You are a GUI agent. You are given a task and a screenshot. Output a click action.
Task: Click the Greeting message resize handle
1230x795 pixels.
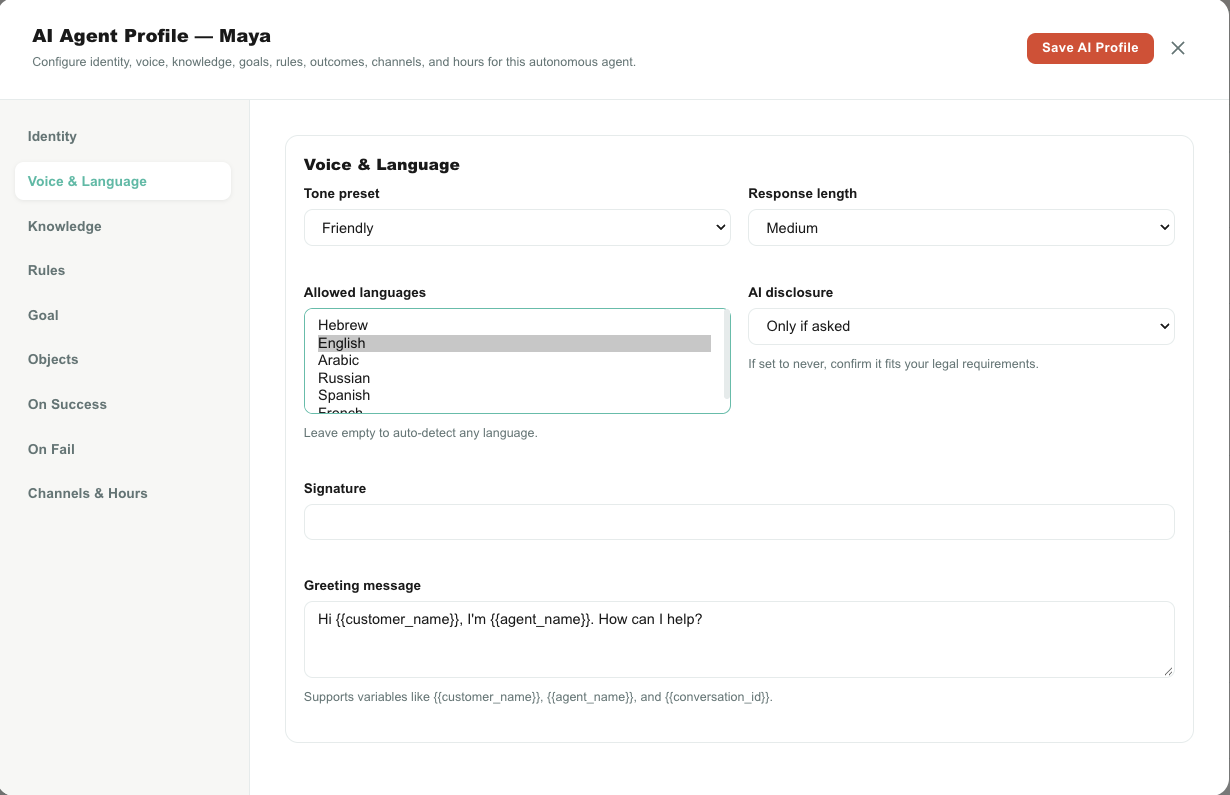(1167, 671)
